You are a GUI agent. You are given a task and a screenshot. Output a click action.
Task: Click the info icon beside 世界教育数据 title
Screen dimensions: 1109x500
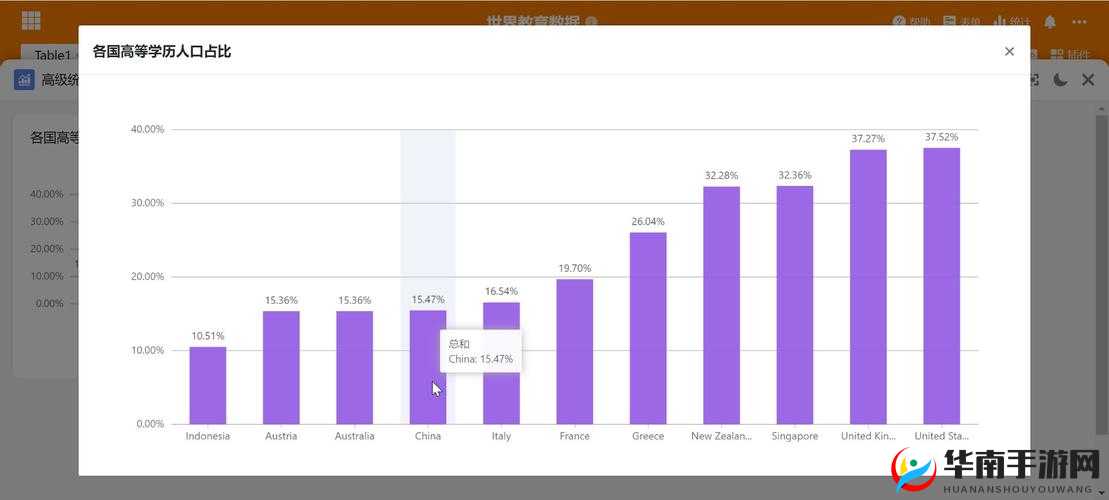coord(592,22)
